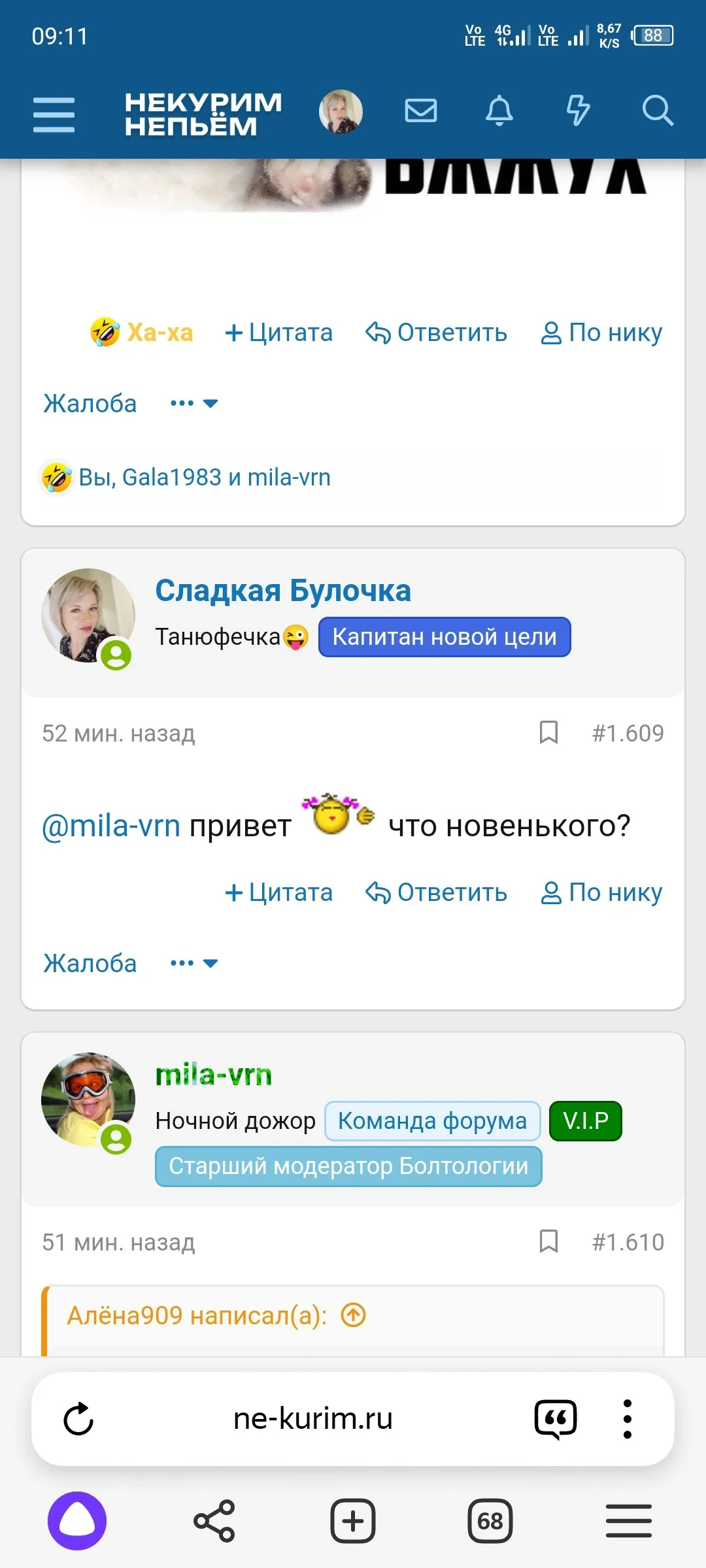This screenshot has width=706, height=1568.
Task: Click Ответить under Сладкая Булочка's post
Action: (437, 892)
